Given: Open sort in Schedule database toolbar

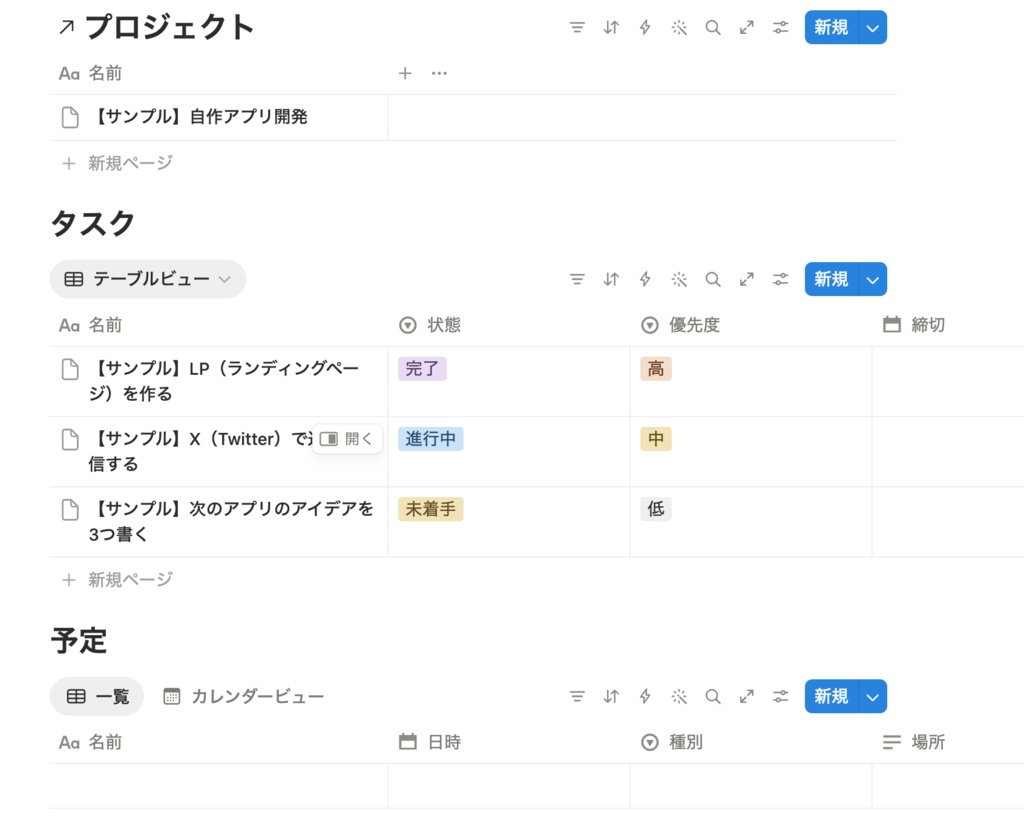Looking at the screenshot, I should (611, 696).
